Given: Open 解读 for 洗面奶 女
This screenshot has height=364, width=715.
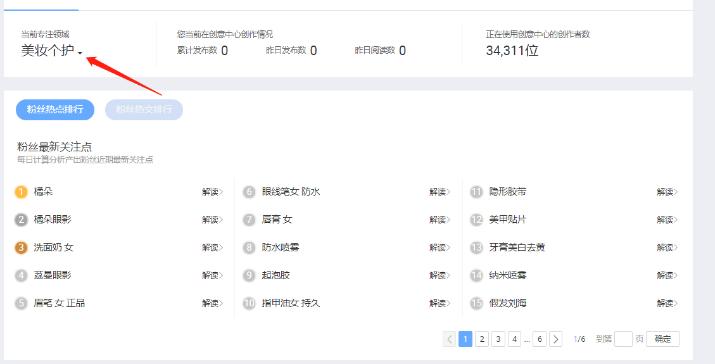Looking at the screenshot, I should (x=212, y=248).
